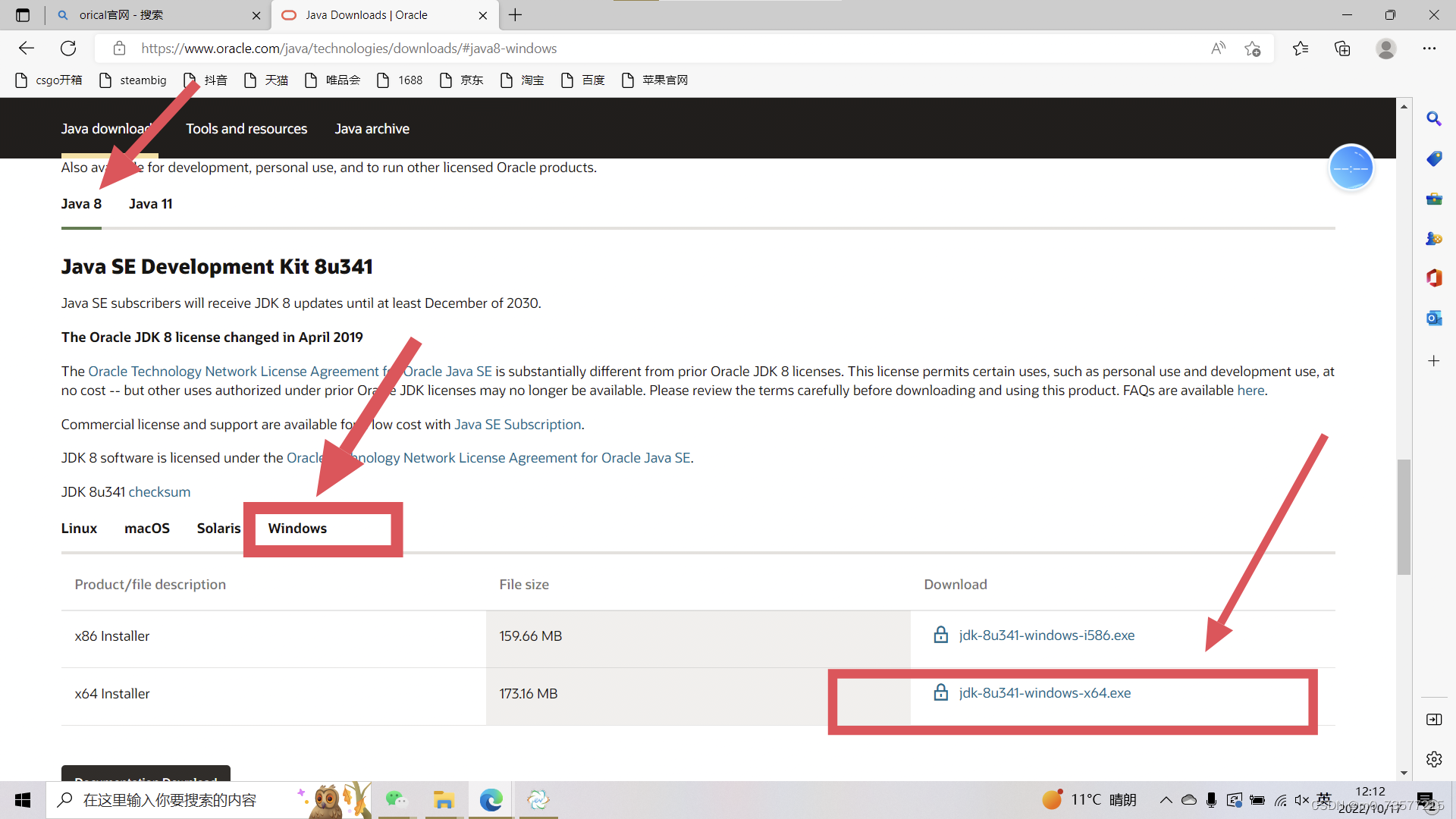This screenshot has height=819, width=1456.
Task: Switch to the Linux platform tab
Action: click(x=79, y=529)
